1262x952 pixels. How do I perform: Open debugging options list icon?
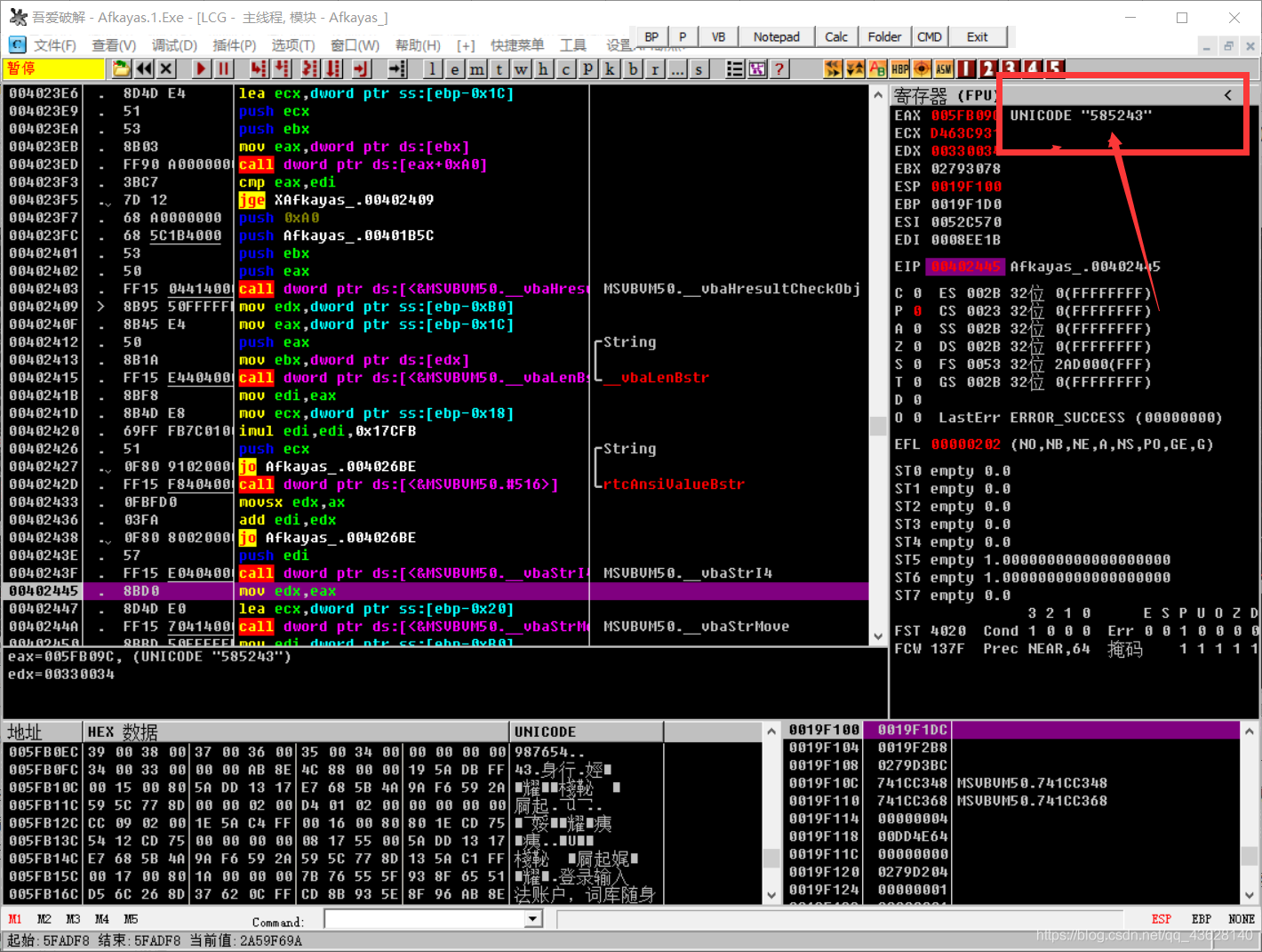735,68
